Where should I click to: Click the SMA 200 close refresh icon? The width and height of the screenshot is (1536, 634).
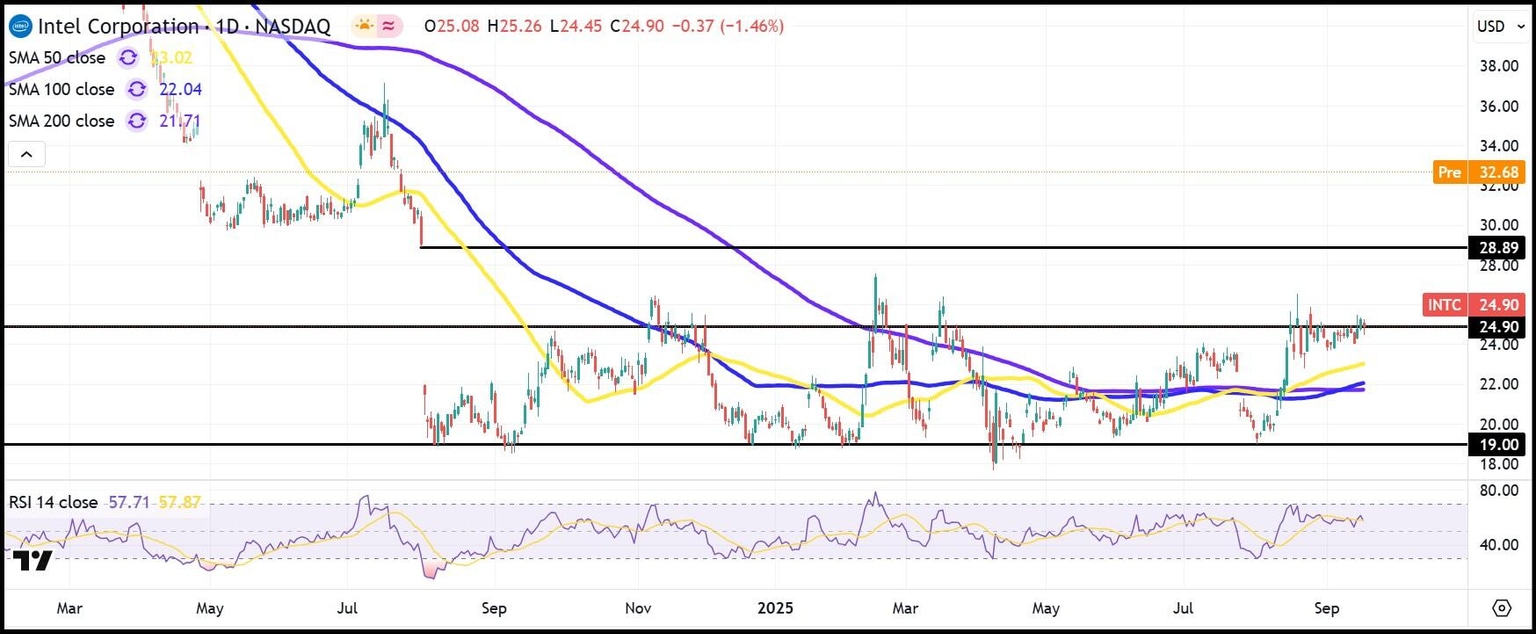click(137, 121)
